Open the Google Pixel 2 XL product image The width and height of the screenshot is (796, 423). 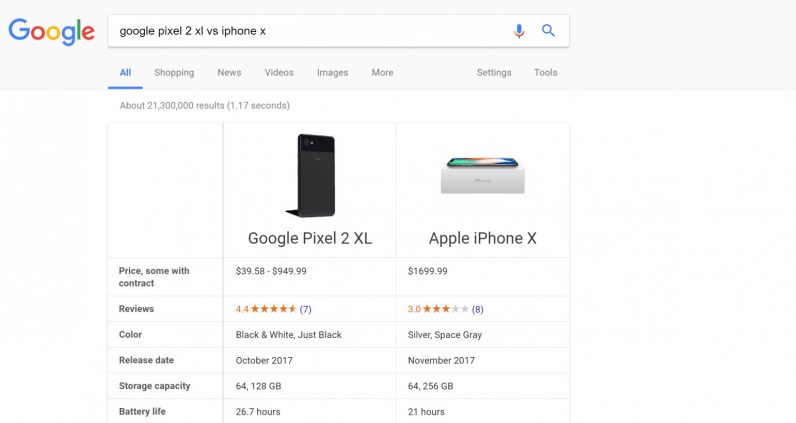[x=309, y=173]
